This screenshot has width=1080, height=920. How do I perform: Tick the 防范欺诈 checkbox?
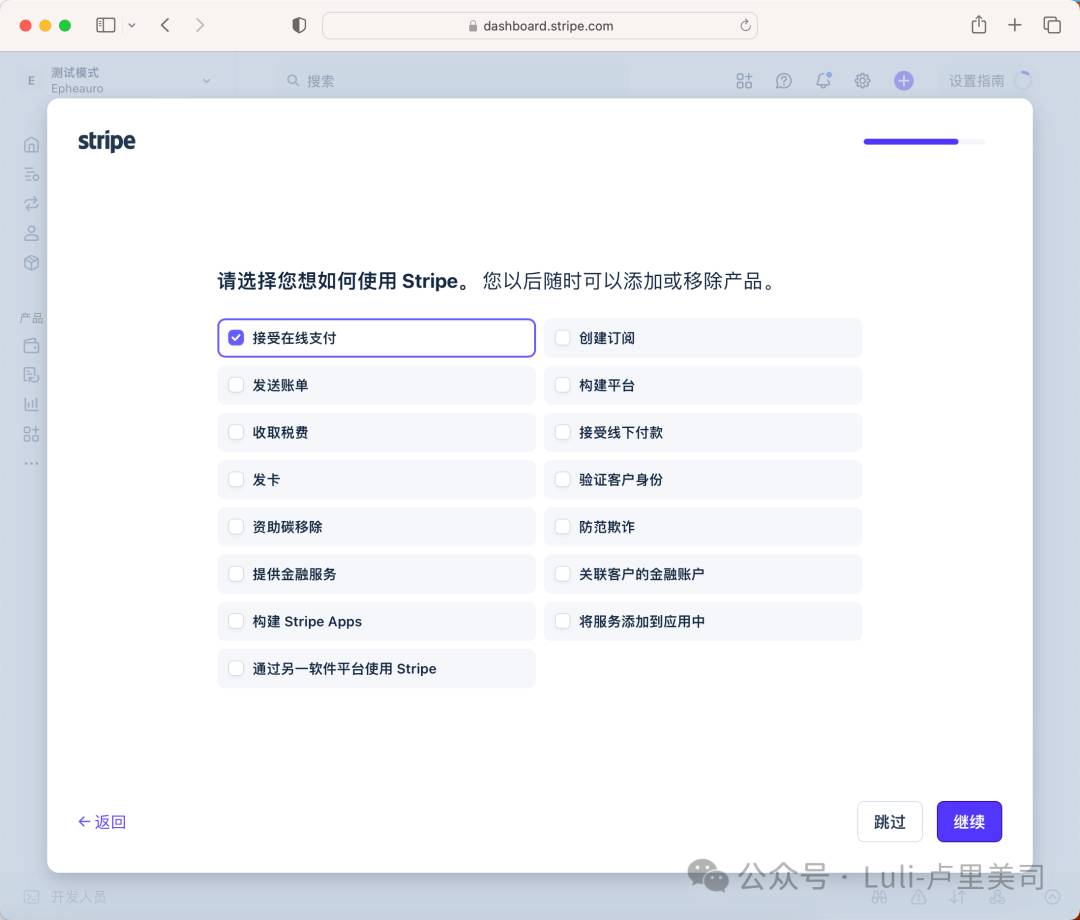[x=562, y=527]
